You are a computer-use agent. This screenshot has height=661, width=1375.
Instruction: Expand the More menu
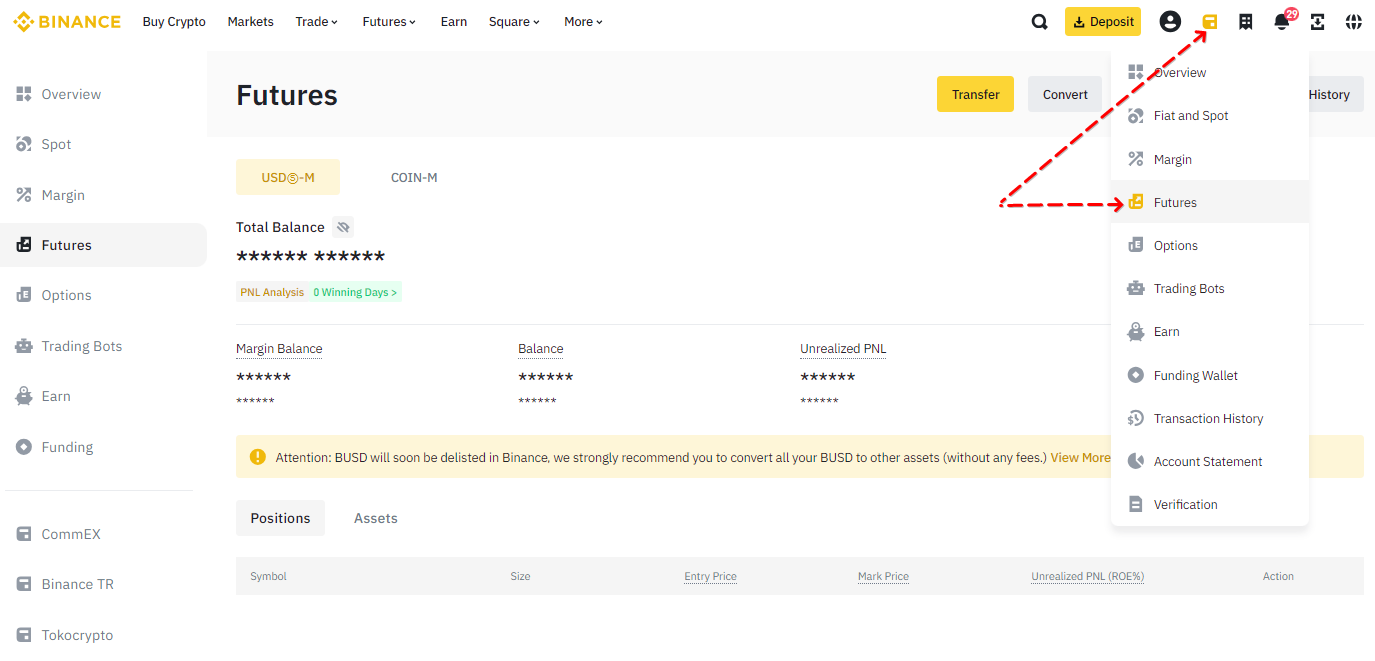[x=583, y=22]
